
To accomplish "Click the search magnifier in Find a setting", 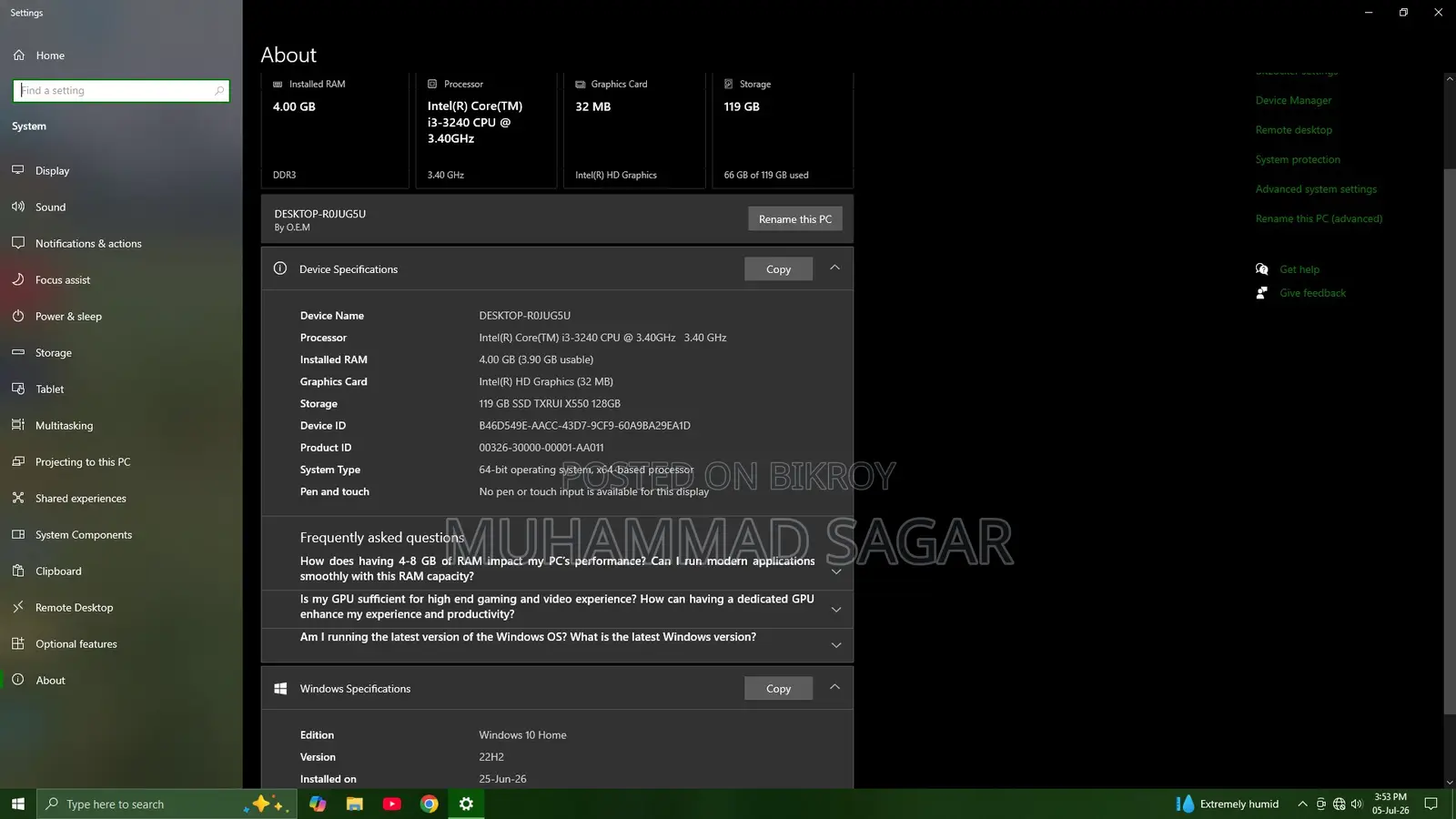I will click(219, 90).
